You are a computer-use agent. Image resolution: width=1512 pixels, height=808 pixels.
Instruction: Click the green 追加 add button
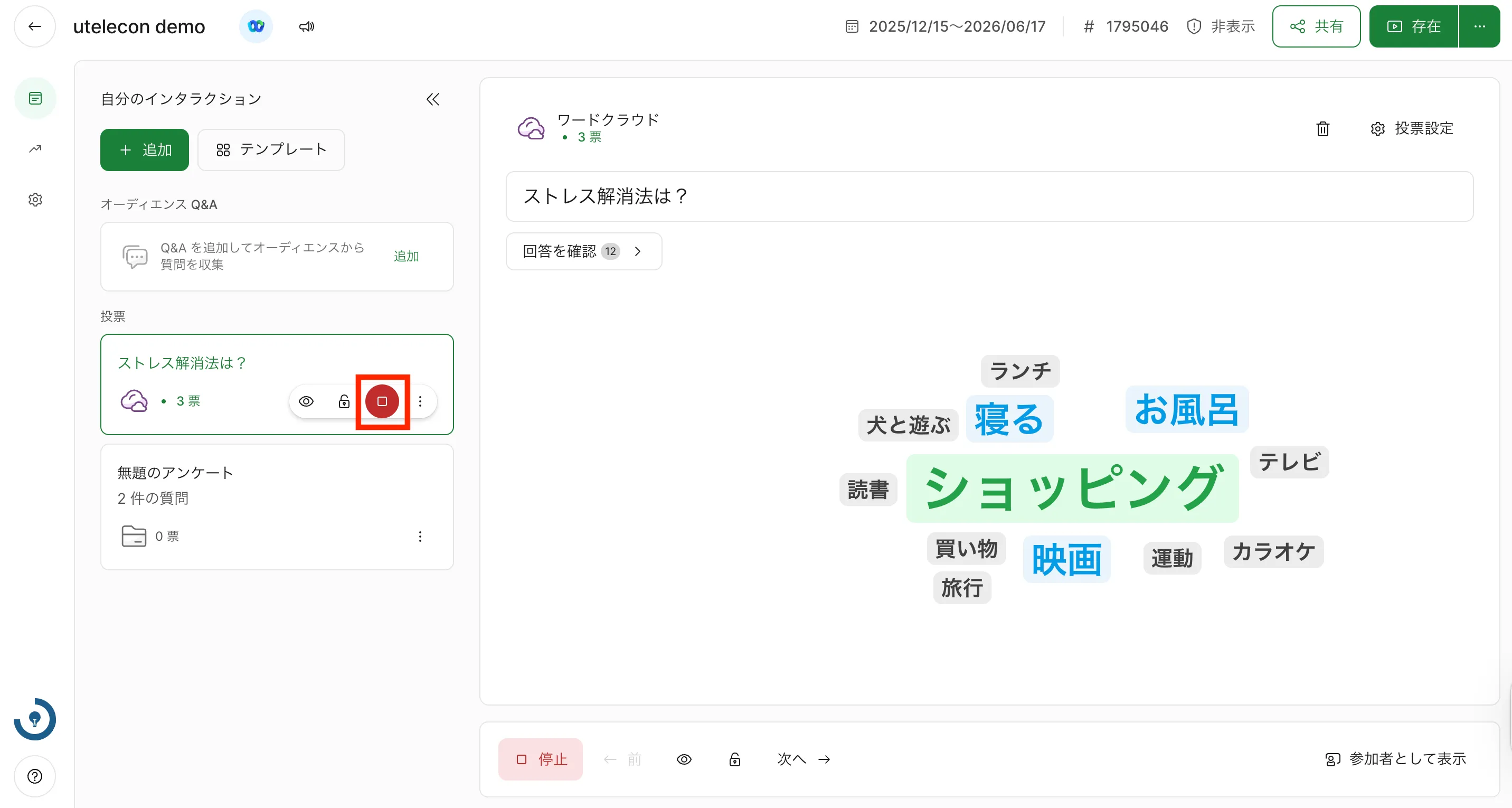145,150
